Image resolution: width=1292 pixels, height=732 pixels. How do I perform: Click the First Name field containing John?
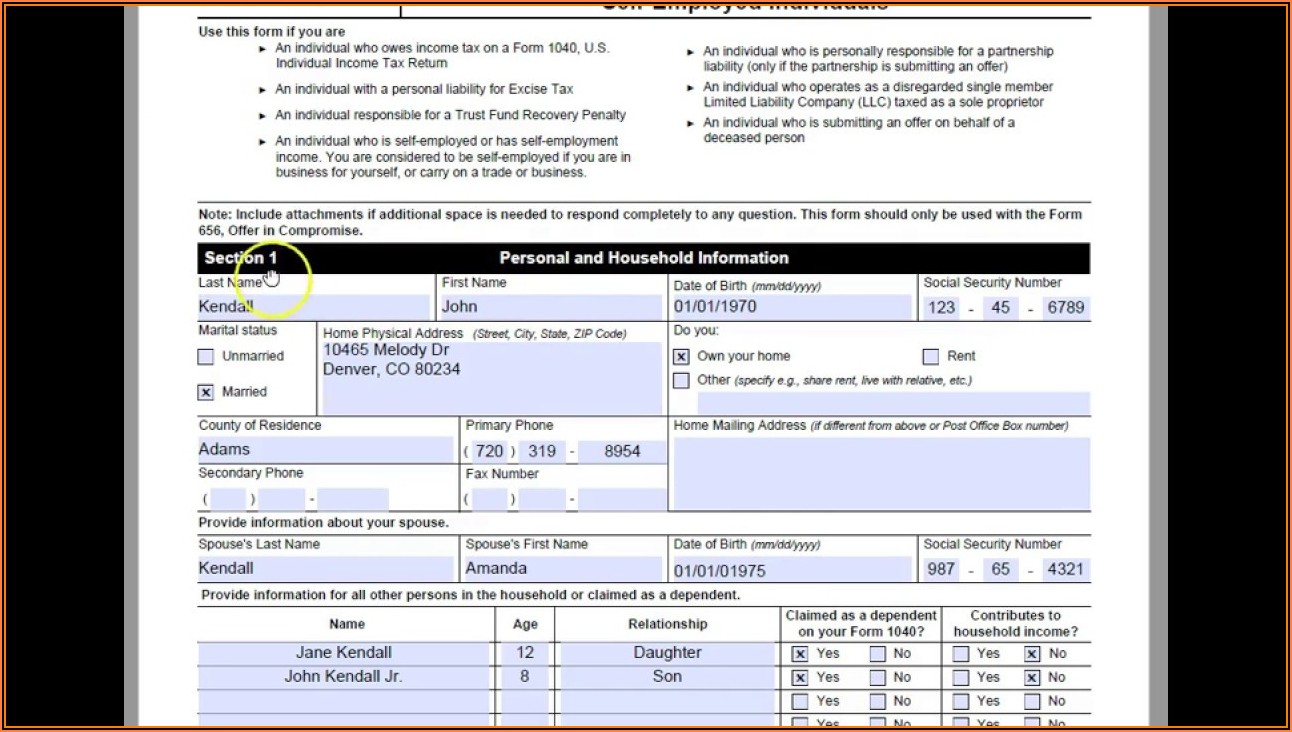point(551,307)
